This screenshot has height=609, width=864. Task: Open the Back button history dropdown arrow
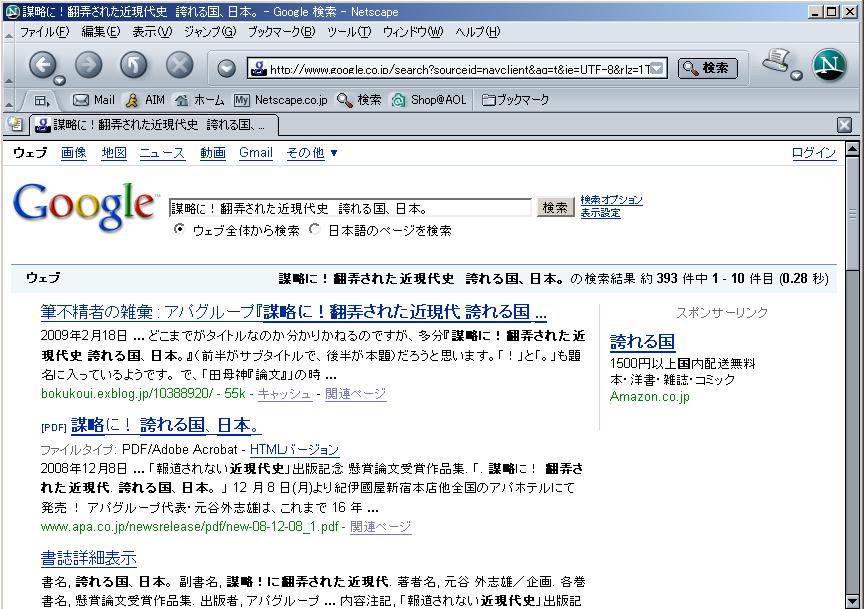click(60, 80)
